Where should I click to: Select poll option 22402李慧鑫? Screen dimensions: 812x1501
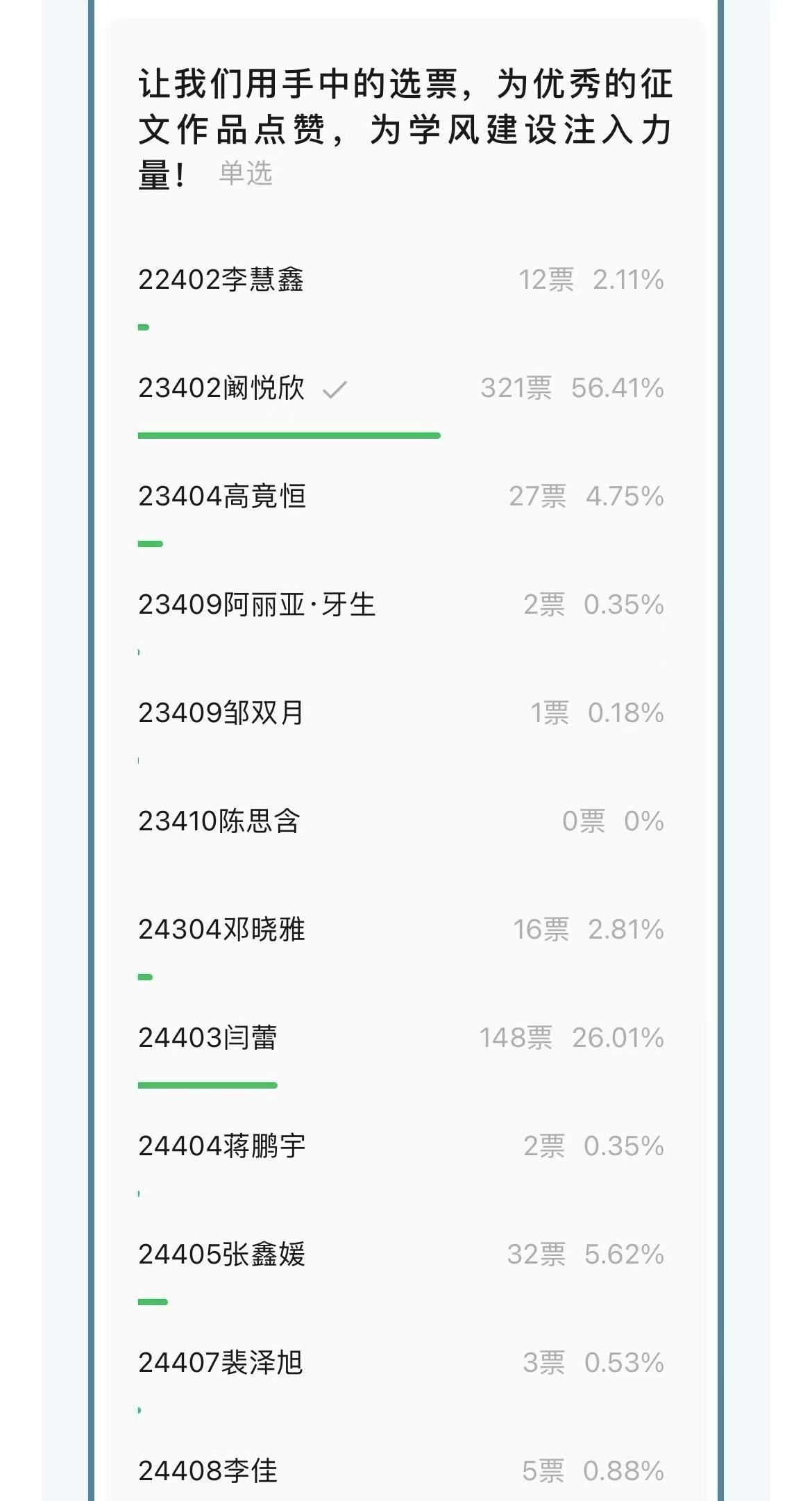click(221, 280)
